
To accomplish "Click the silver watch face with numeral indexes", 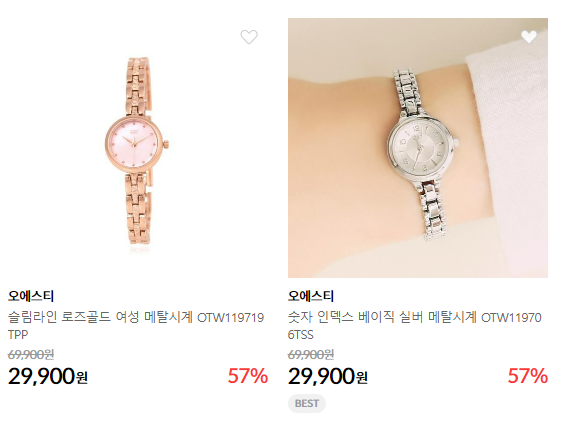I will pos(420,148).
